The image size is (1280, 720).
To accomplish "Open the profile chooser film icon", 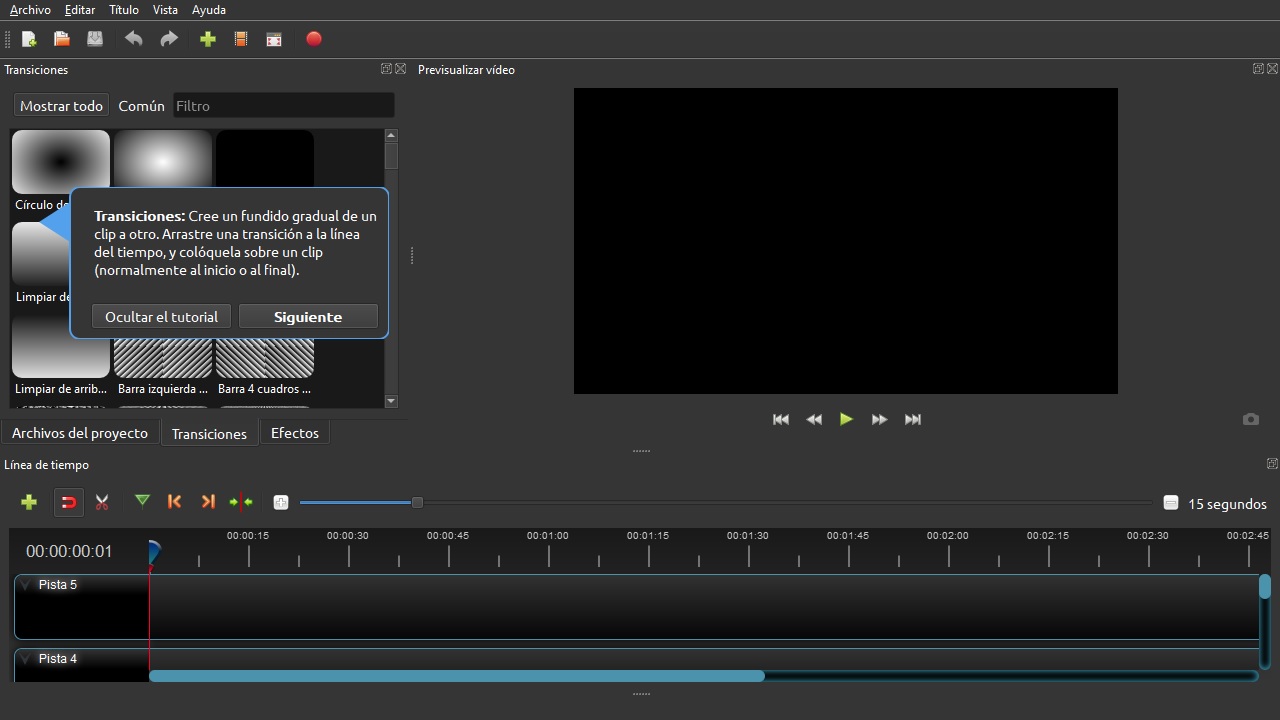I will click(241, 39).
